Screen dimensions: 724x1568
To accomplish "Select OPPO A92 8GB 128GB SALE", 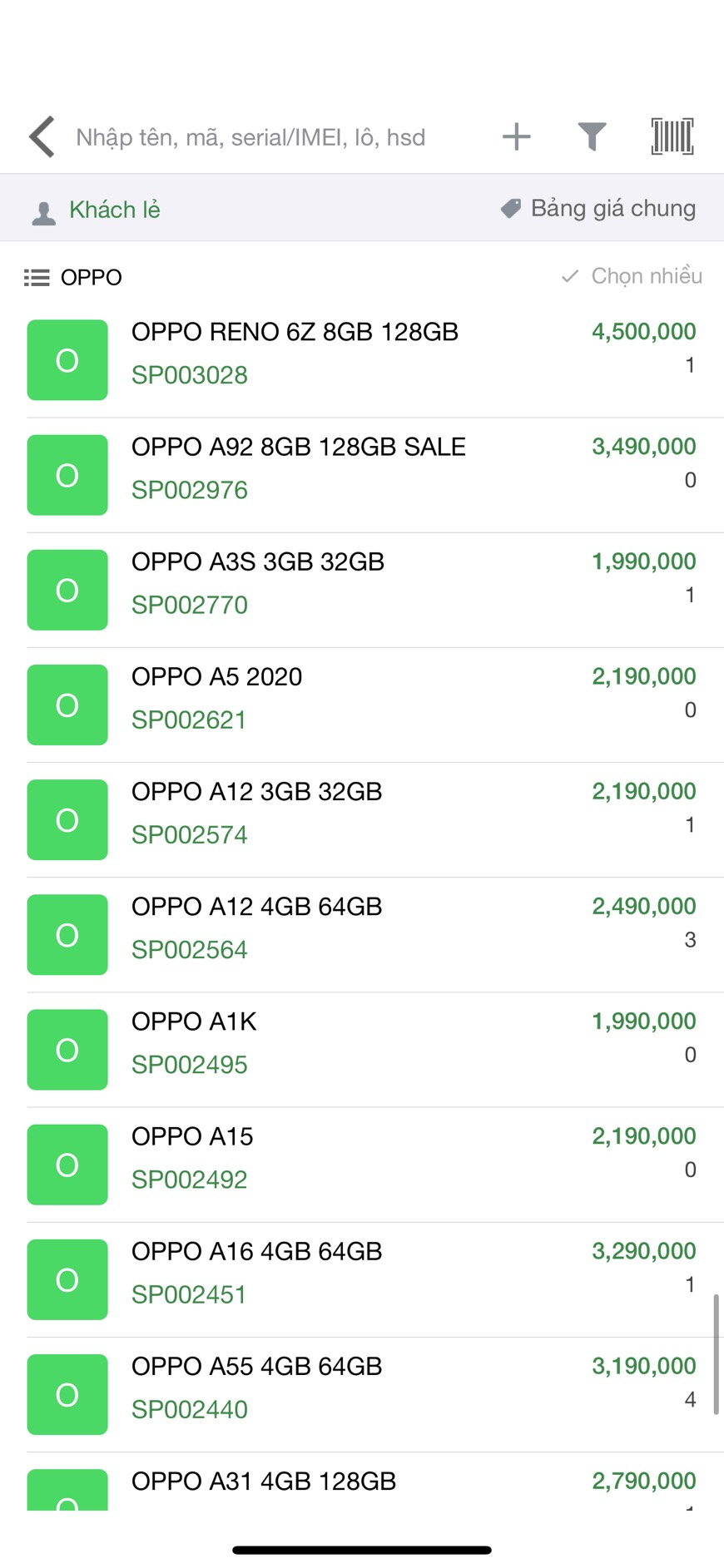I will pyautogui.click(x=298, y=448).
